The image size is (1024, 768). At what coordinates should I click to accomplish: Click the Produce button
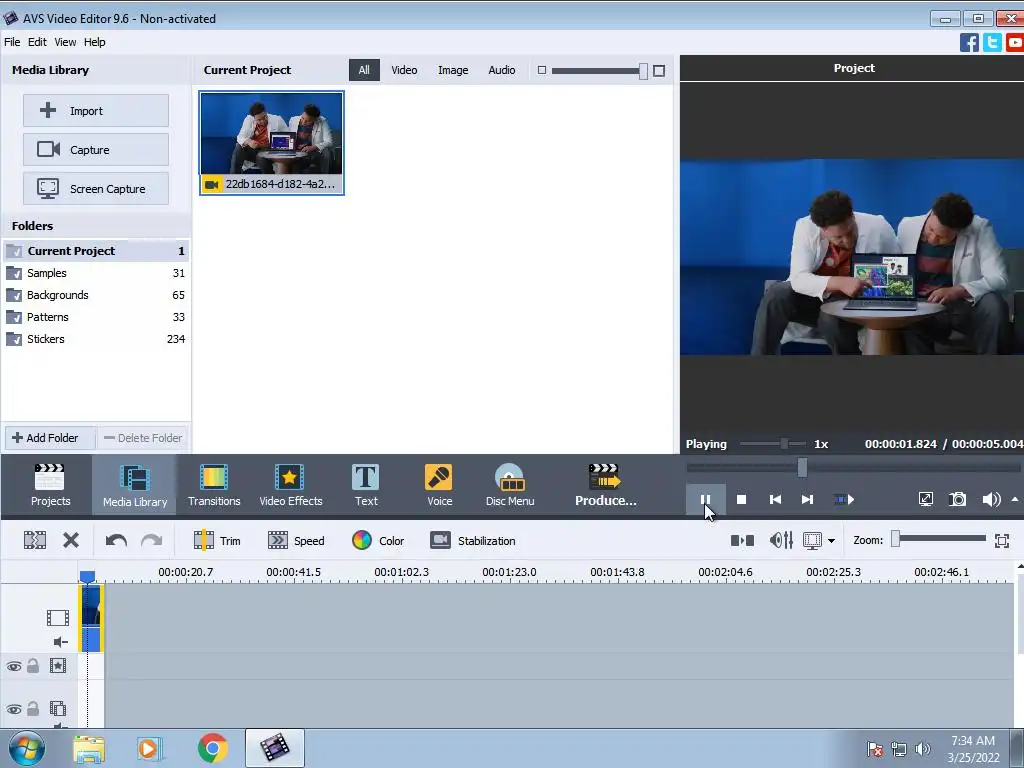pyautogui.click(x=605, y=485)
